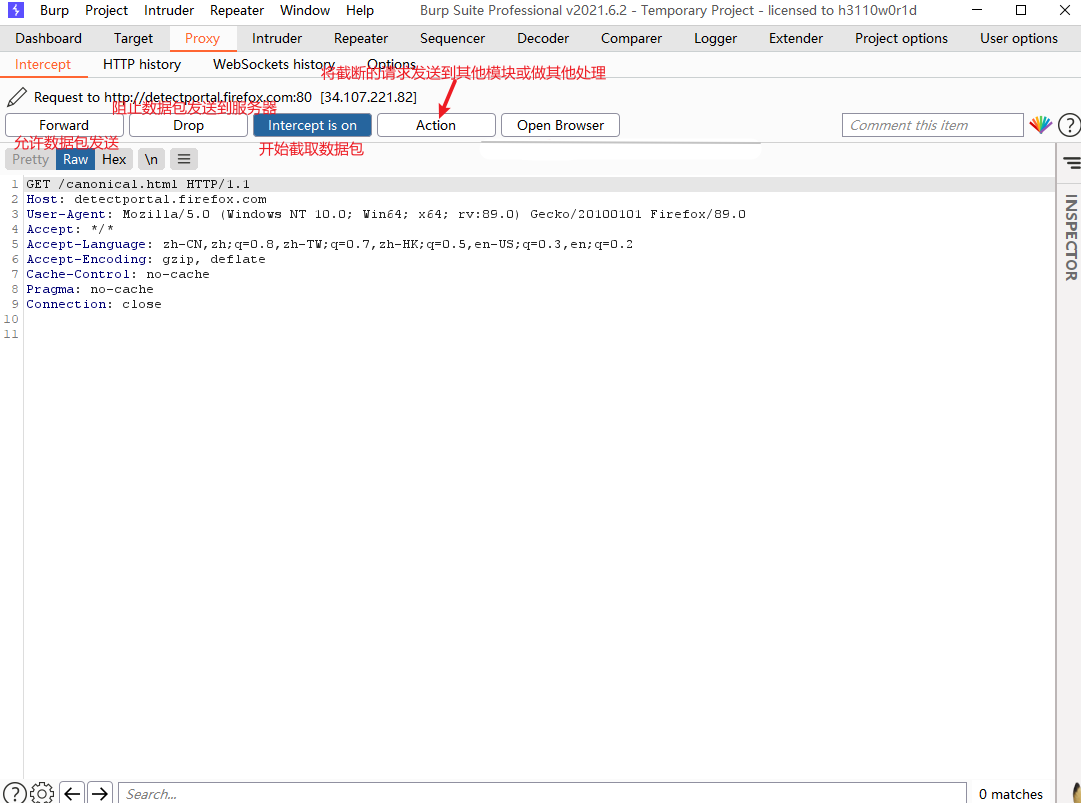This screenshot has height=803, width=1081.
Task: Click the bottom-left help question mark
Action: [14, 793]
